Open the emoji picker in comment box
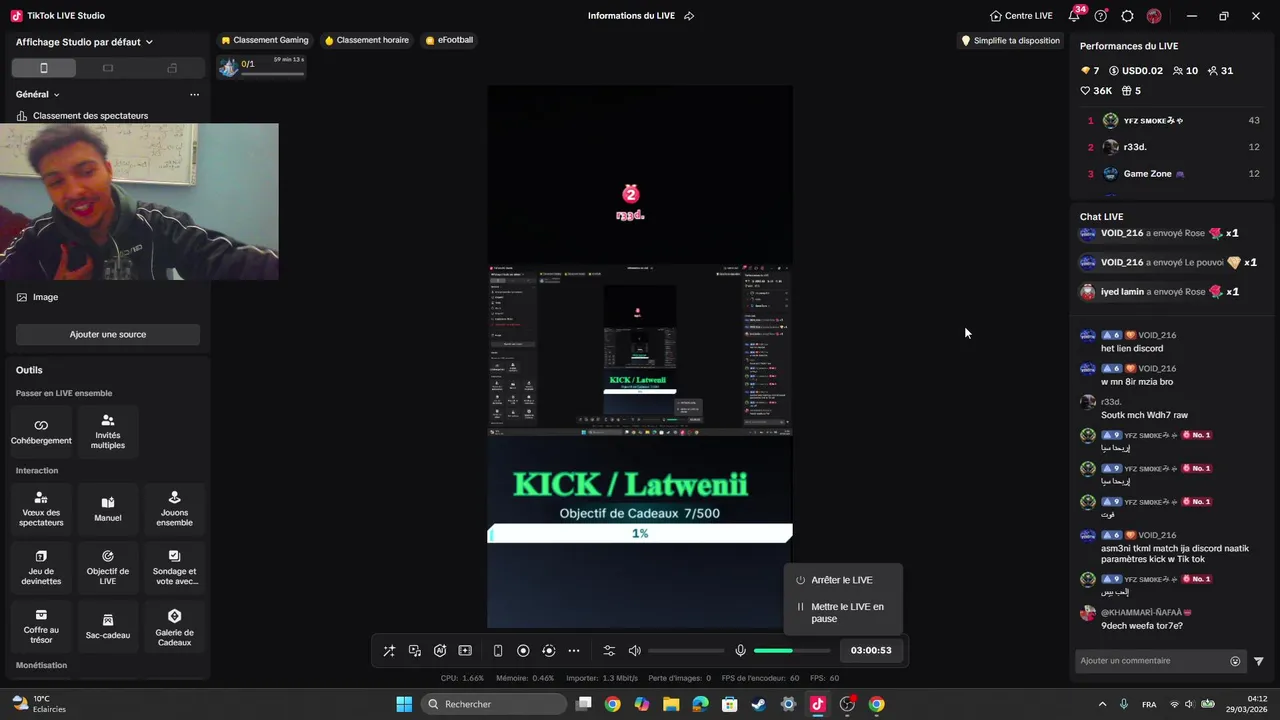The width and height of the screenshot is (1280, 720). pos(1235,661)
